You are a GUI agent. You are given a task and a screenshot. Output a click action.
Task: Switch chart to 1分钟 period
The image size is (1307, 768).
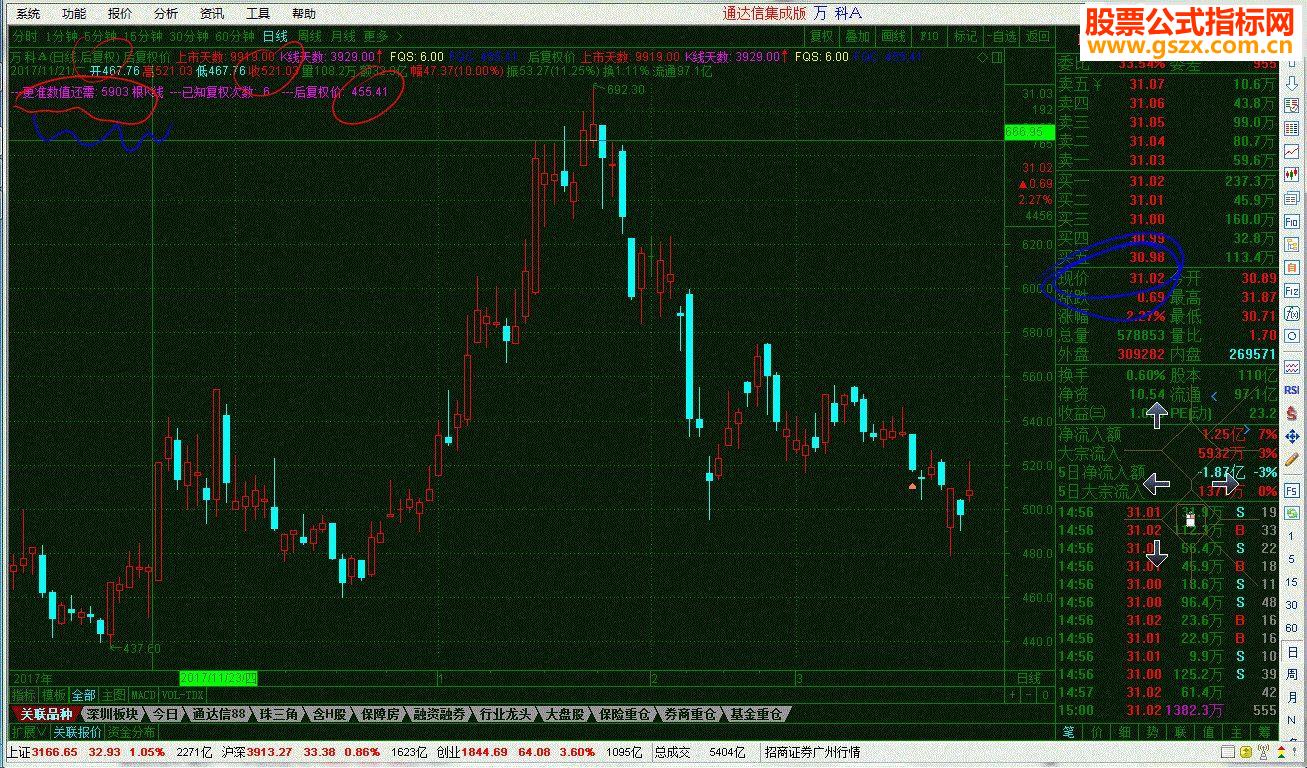60,36
